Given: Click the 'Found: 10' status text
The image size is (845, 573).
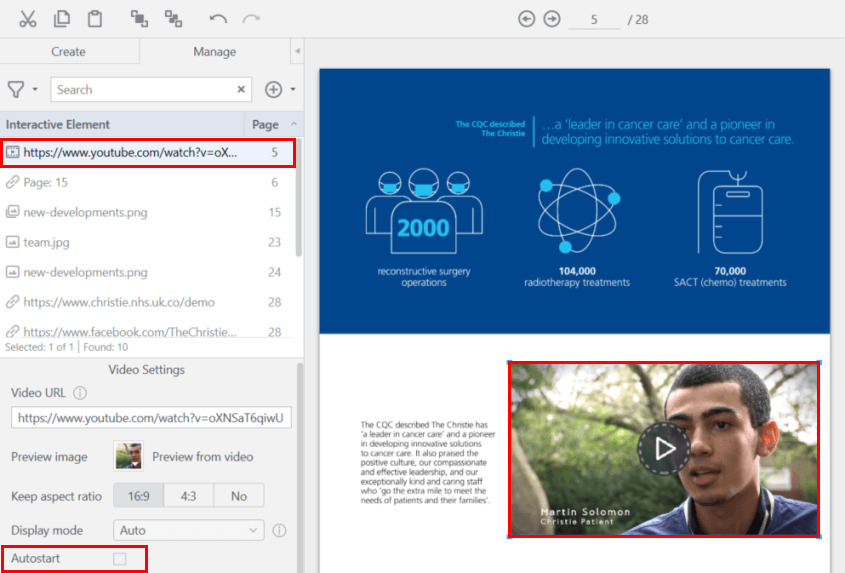Looking at the screenshot, I should pyautogui.click(x=106, y=347).
